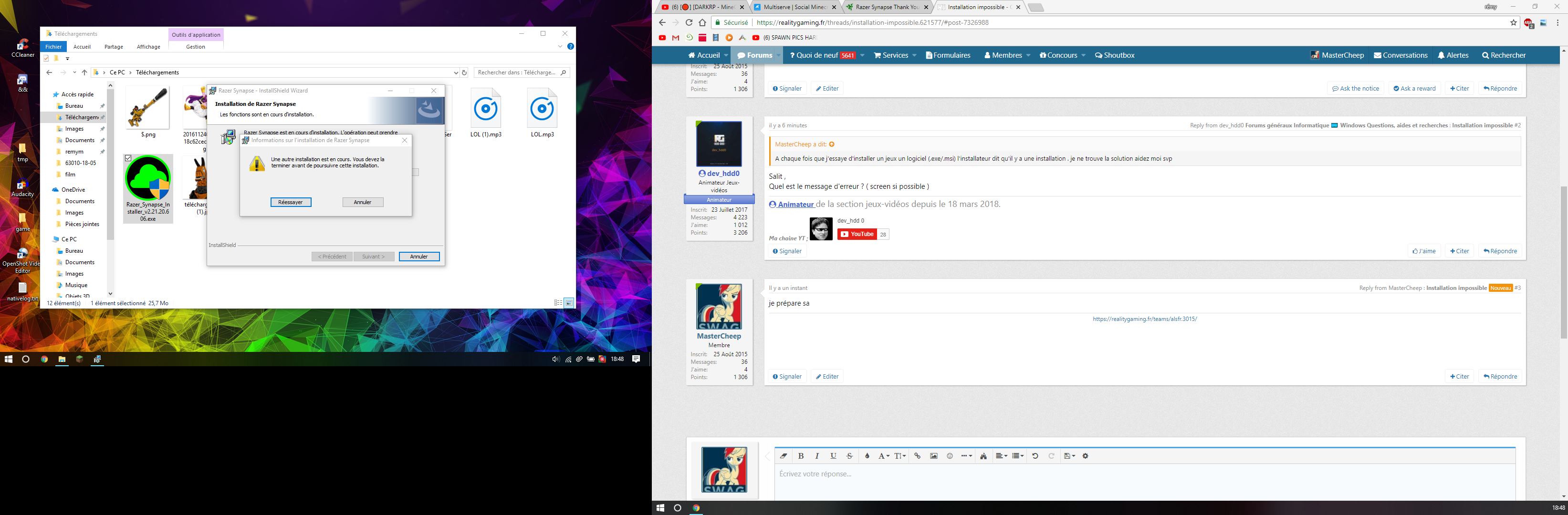This screenshot has width=1568, height=515.
Task: Switch to Multiserve Chrome tab
Action: tap(795, 7)
